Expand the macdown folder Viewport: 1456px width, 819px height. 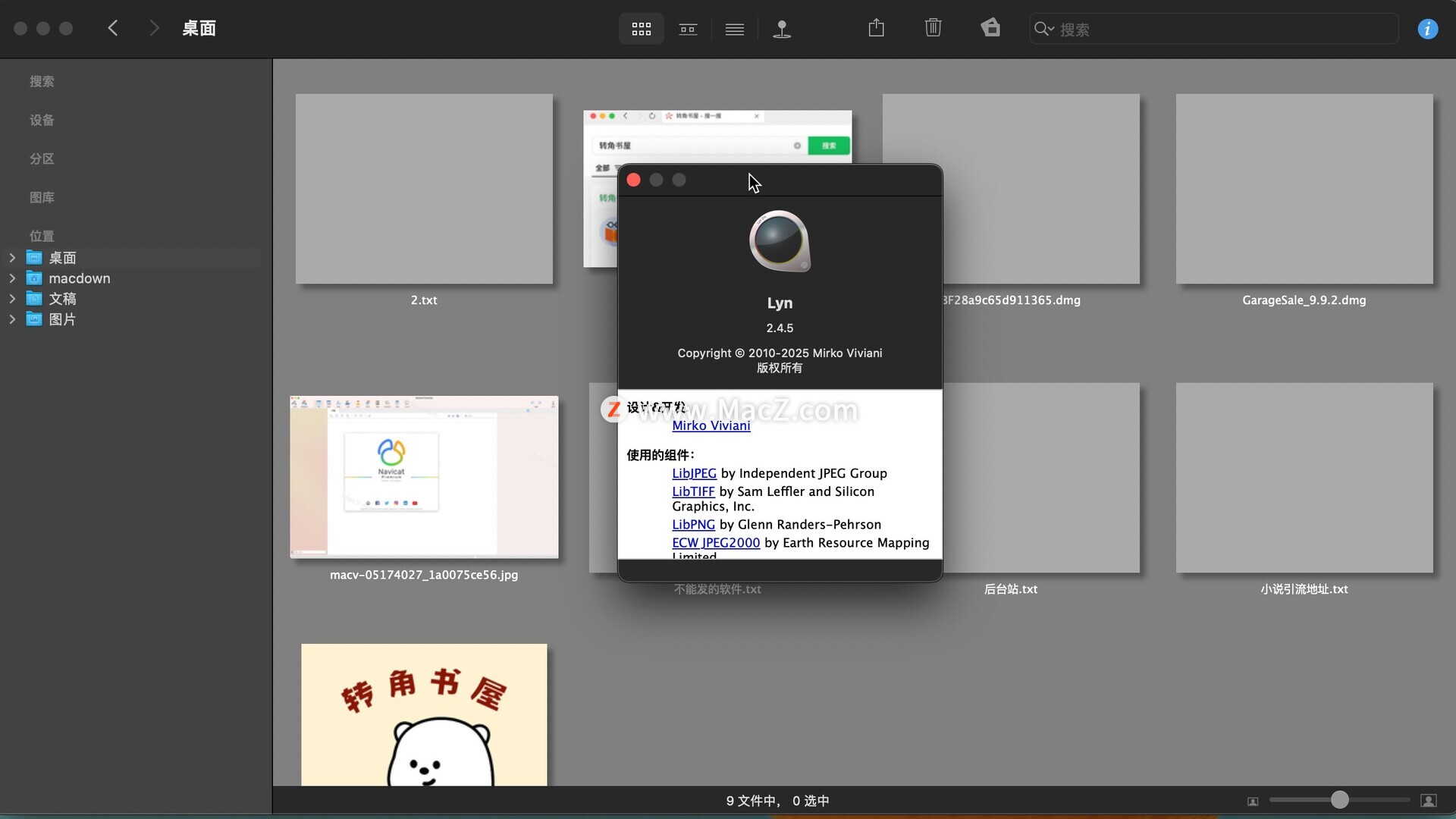coord(12,278)
